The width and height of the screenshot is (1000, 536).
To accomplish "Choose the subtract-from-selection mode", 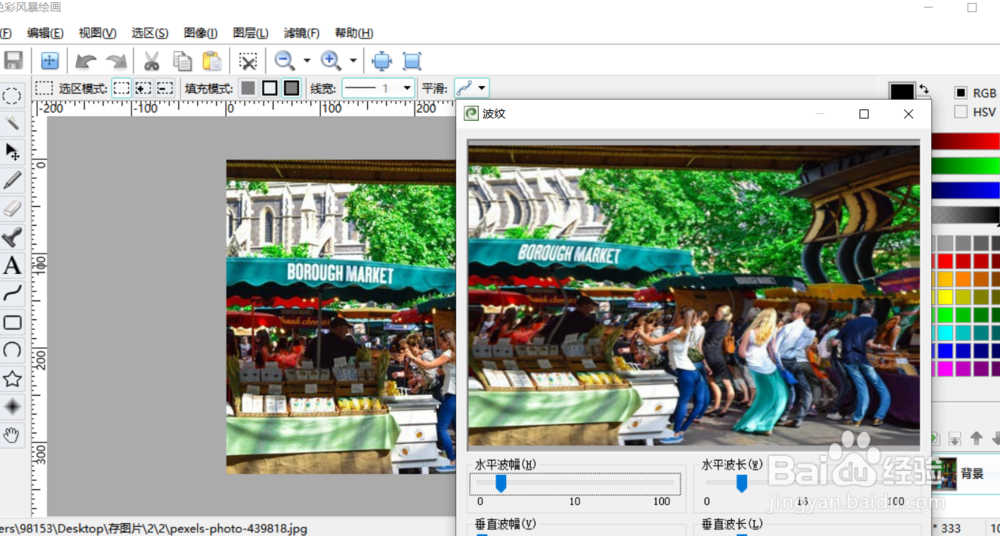I will [x=165, y=88].
